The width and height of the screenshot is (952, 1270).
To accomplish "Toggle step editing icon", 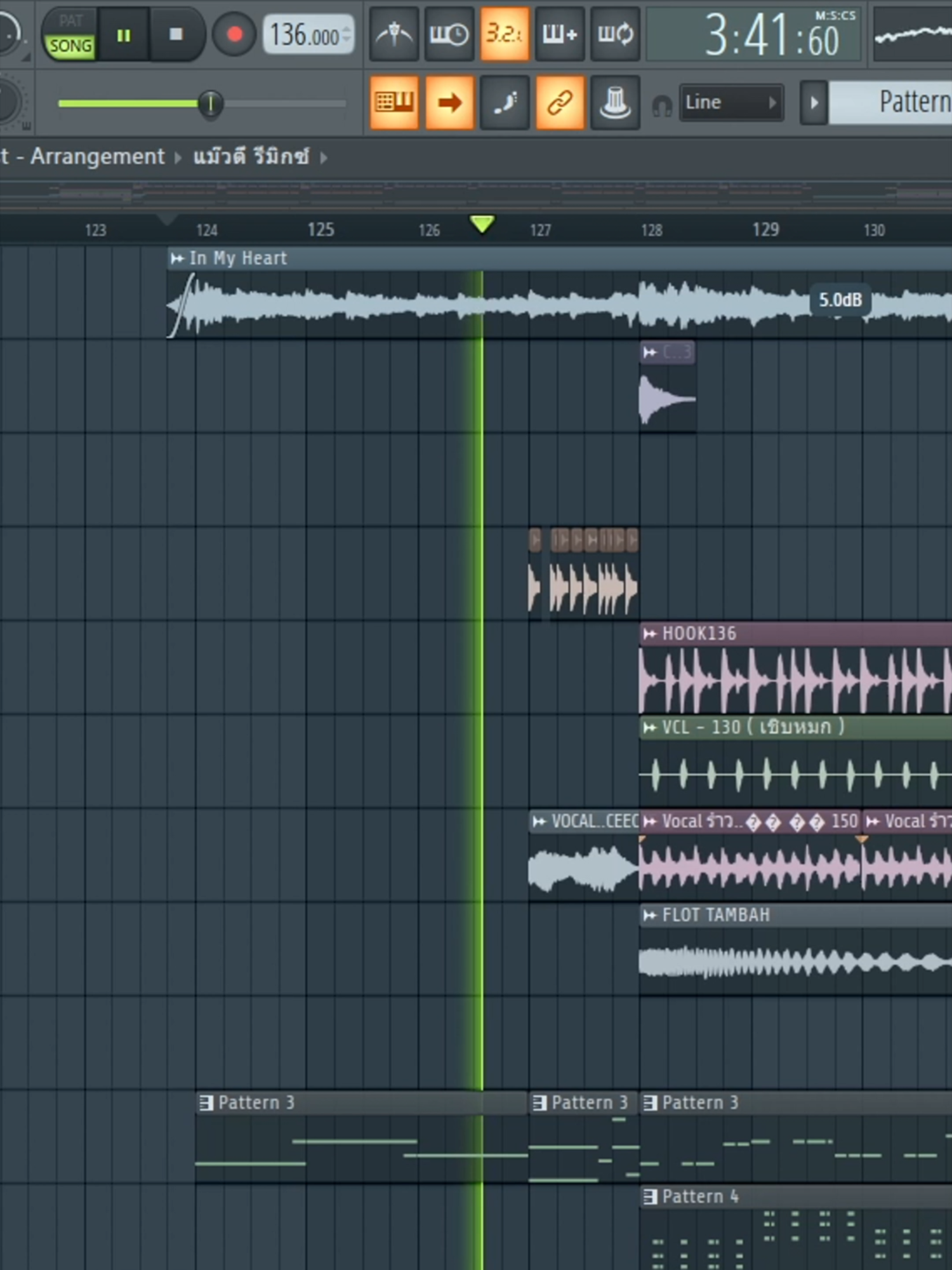I will click(505, 102).
